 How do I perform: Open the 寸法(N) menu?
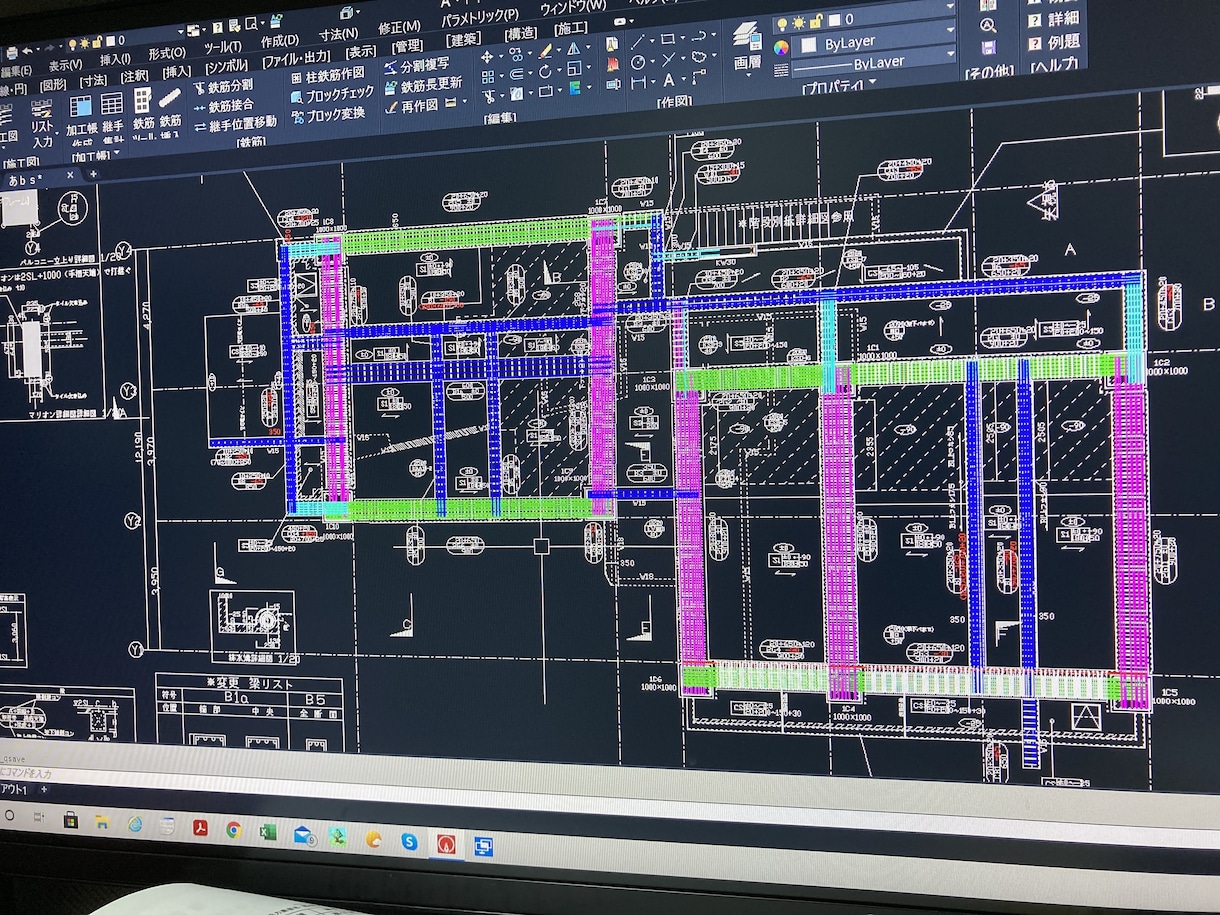[338, 34]
